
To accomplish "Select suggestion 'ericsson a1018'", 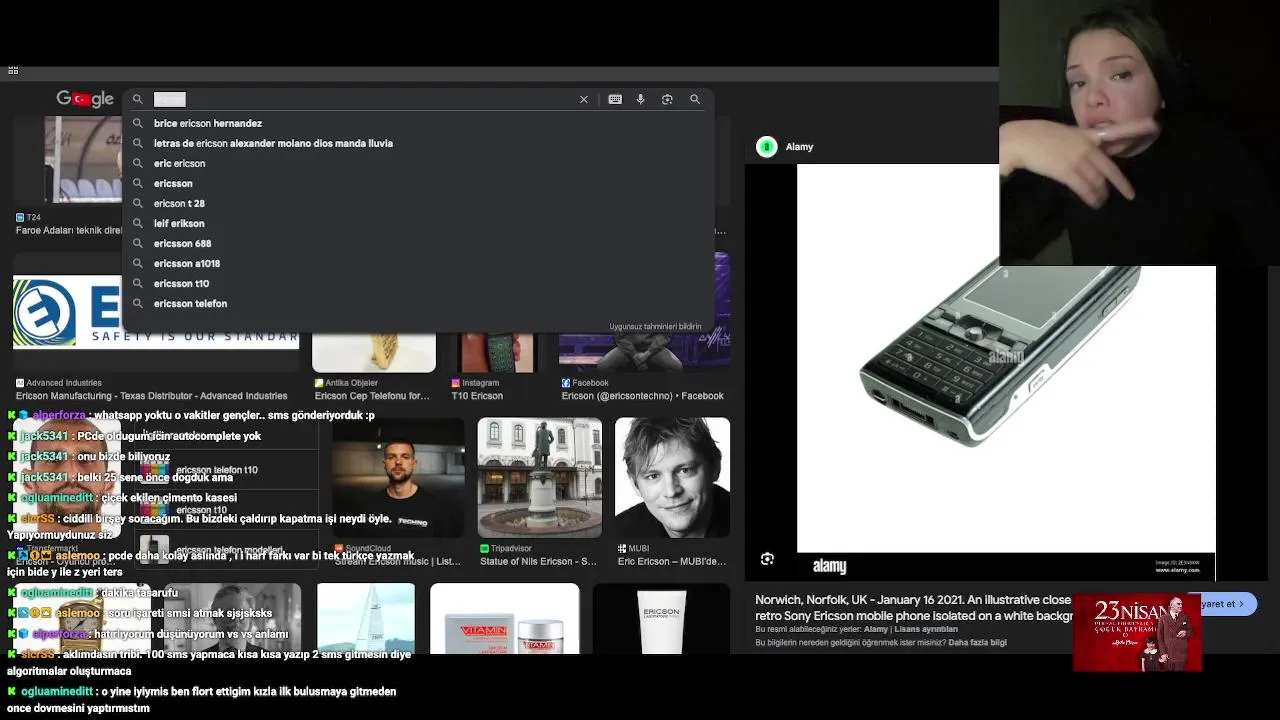I will pos(187,263).
